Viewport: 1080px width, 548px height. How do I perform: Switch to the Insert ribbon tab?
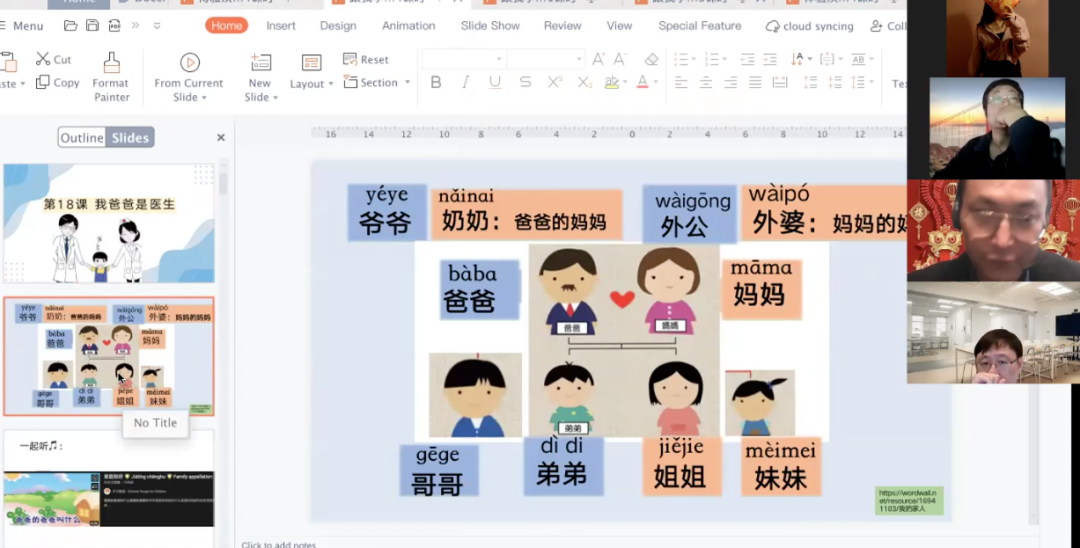tap(281, 26)
